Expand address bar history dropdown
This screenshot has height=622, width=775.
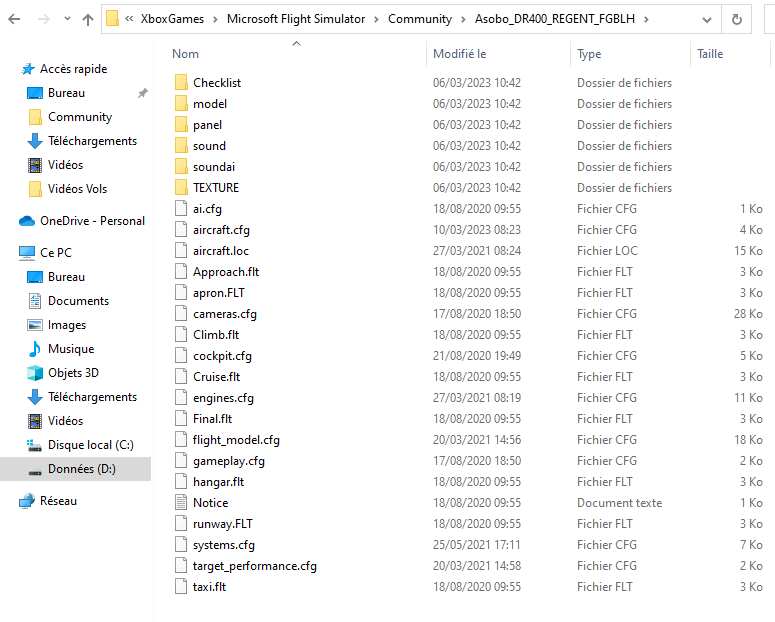pyautogui.click(x=707, y=20)
